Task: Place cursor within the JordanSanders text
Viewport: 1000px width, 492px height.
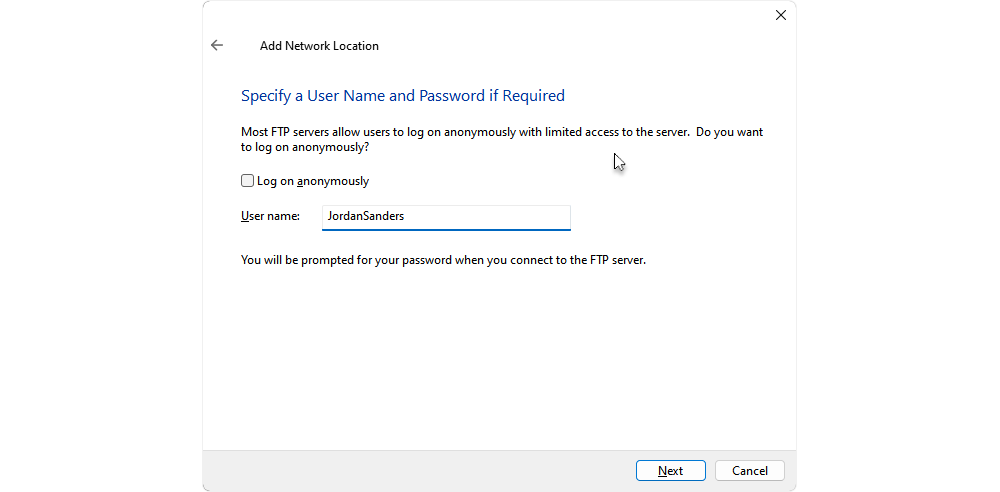Action: tap(366, 216)
